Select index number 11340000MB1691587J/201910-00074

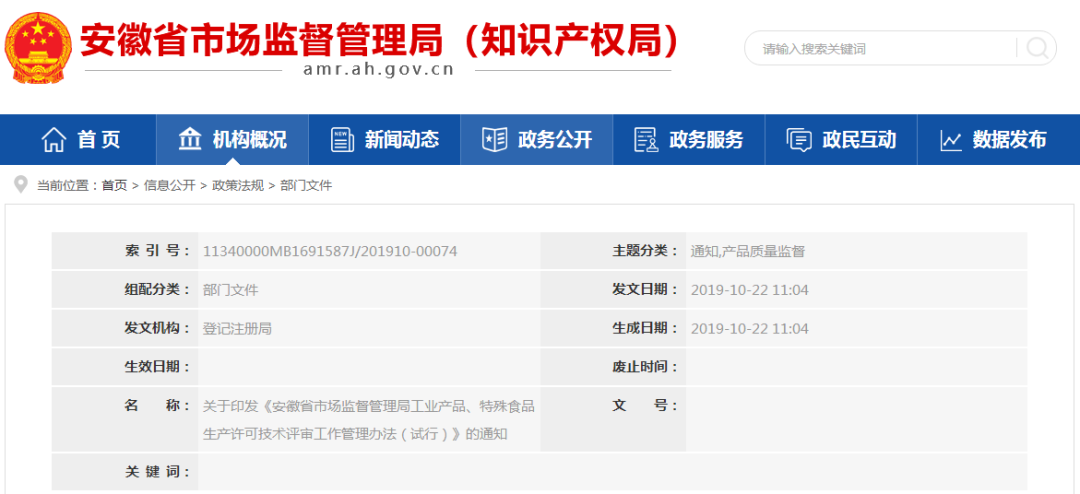tap(330, 251)
